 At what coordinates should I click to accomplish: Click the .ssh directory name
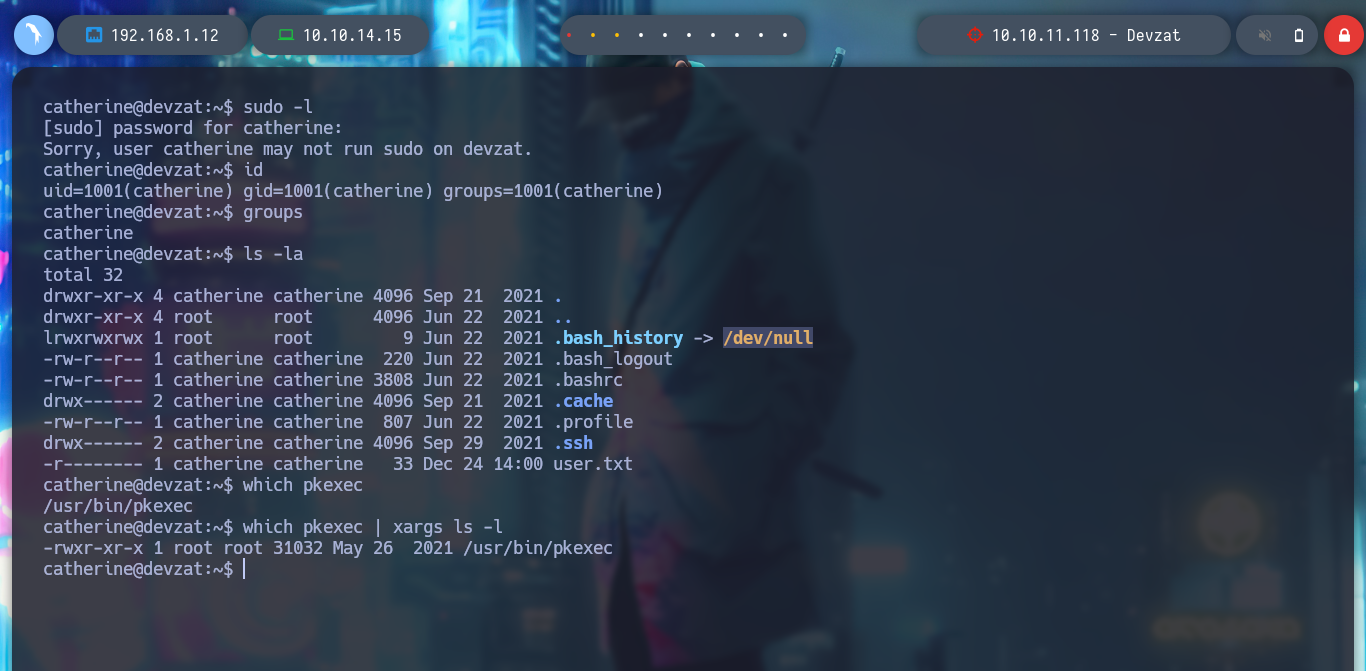tap(573, 443)
